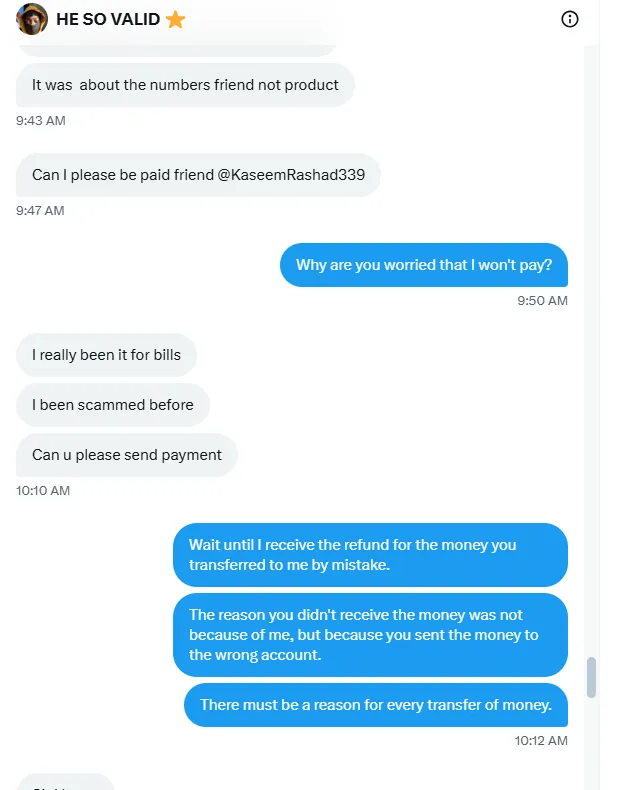This screenshot has height=790, width=626.
Task: Click the HE SO VALID conversation title
Action: pyautogui.click(x=107, y=19)
